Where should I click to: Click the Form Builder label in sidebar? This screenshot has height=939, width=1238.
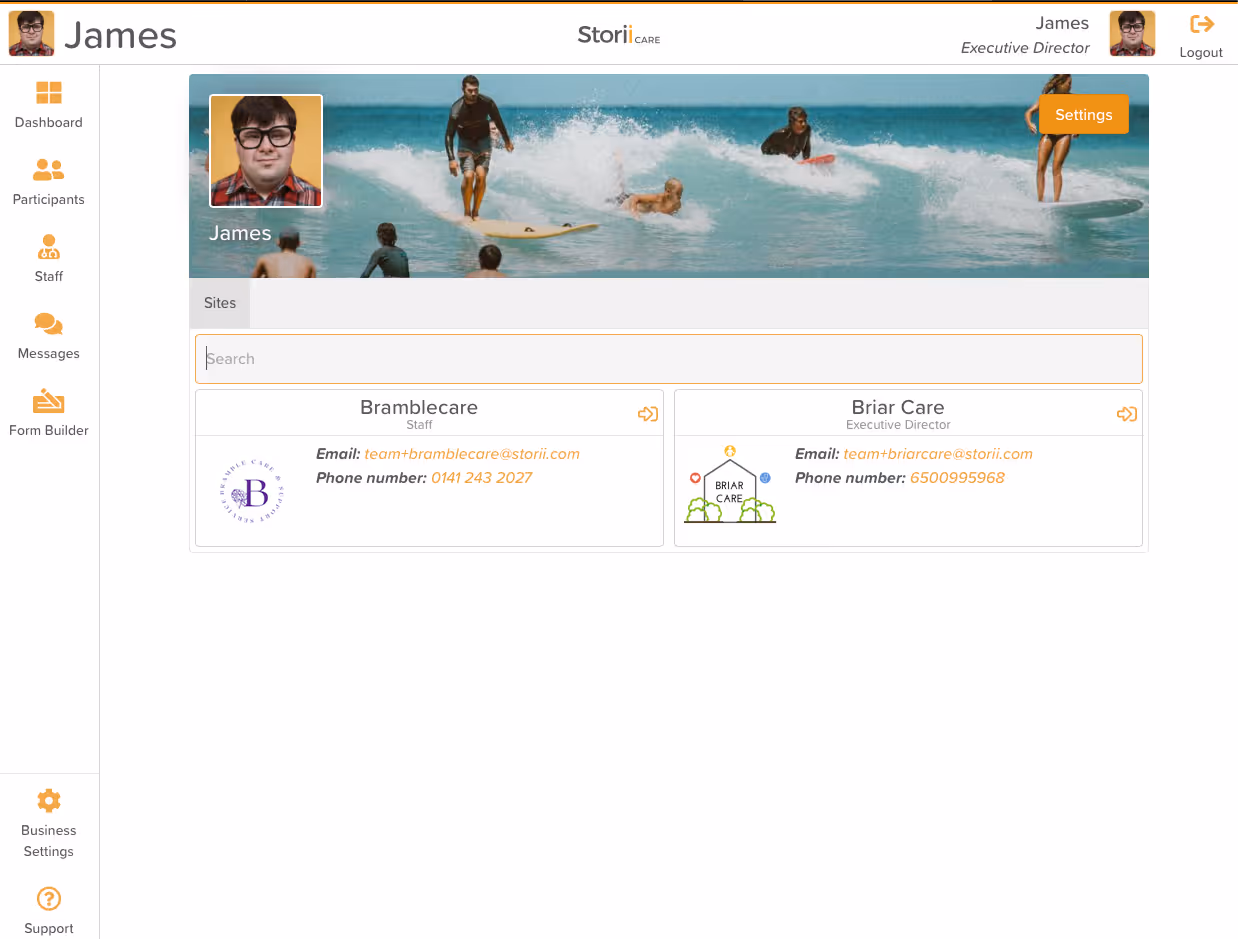pos(49,431)
